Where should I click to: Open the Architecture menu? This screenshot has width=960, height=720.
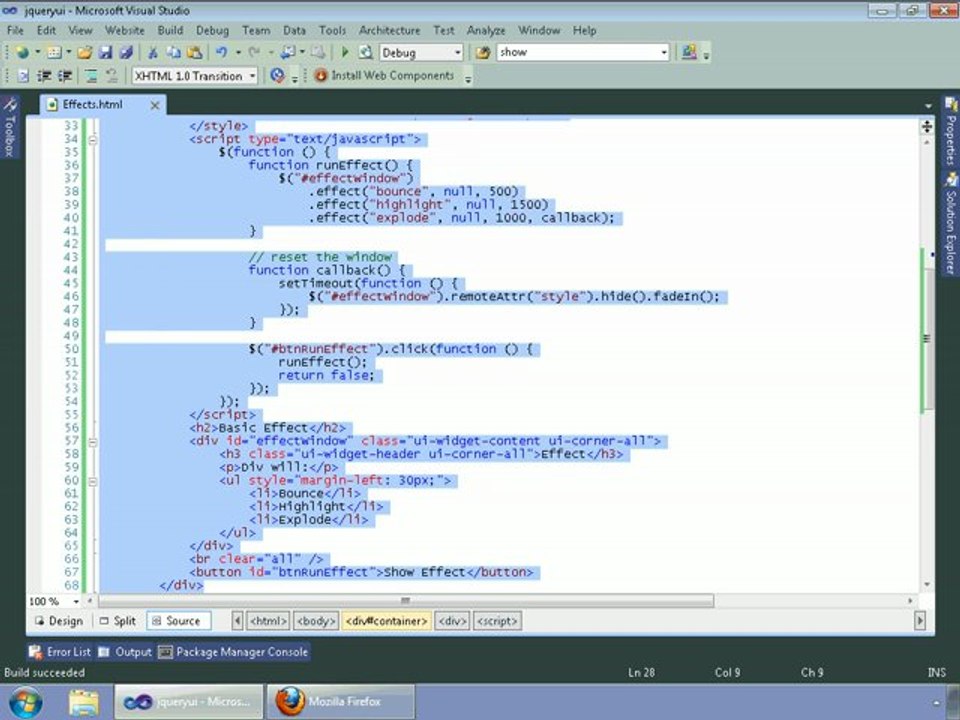click(389, 30)
